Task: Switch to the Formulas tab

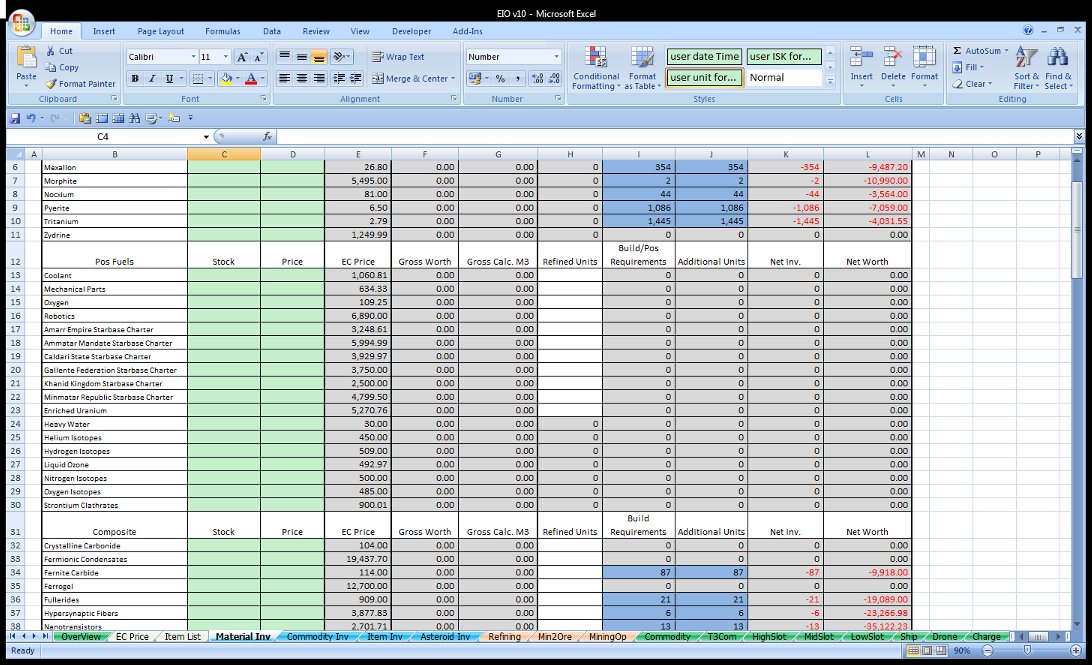Action: [223, 31]
